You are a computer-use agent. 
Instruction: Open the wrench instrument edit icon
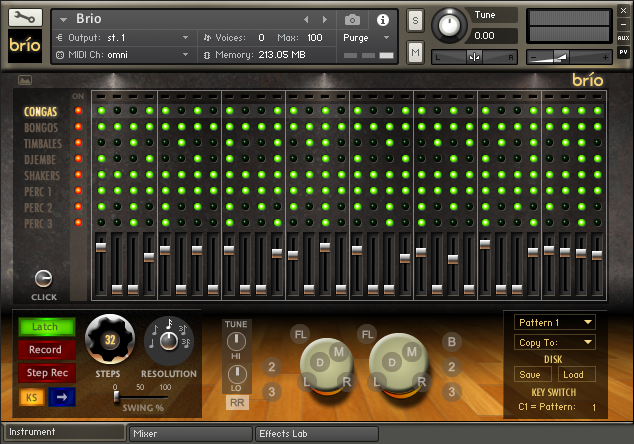click(25, 17)
